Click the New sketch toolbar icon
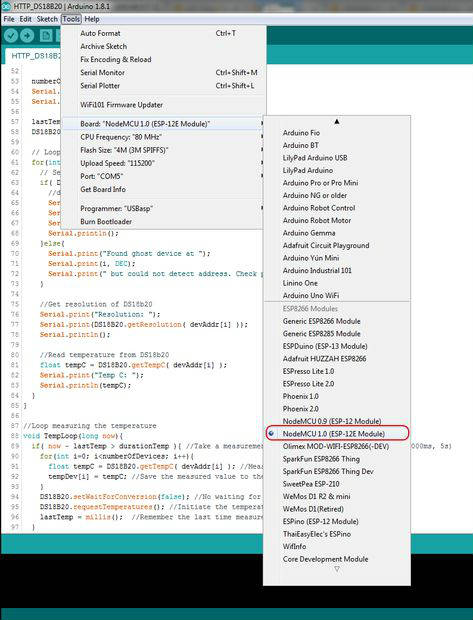The height and width of the screenshot is (620, 473). click(46, 36)
